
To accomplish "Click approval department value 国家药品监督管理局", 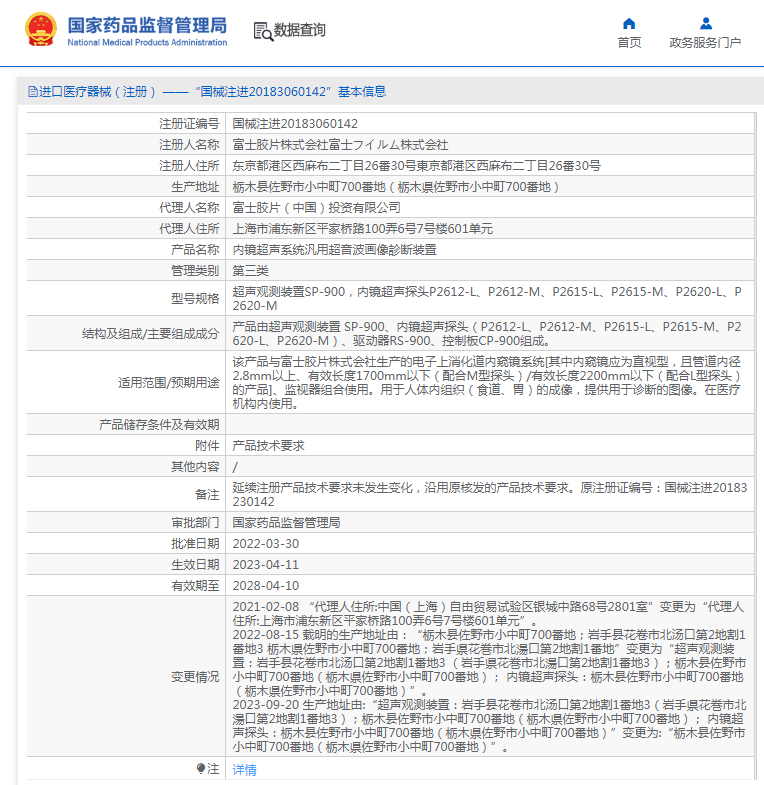I will tap(286, 523).
